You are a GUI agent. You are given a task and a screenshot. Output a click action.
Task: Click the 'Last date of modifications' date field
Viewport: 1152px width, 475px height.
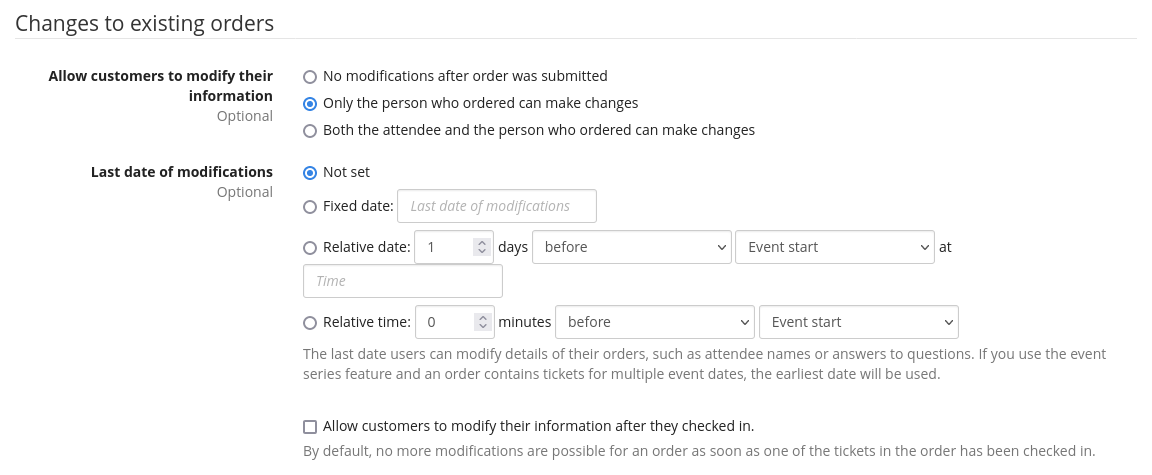pos(497,206)
